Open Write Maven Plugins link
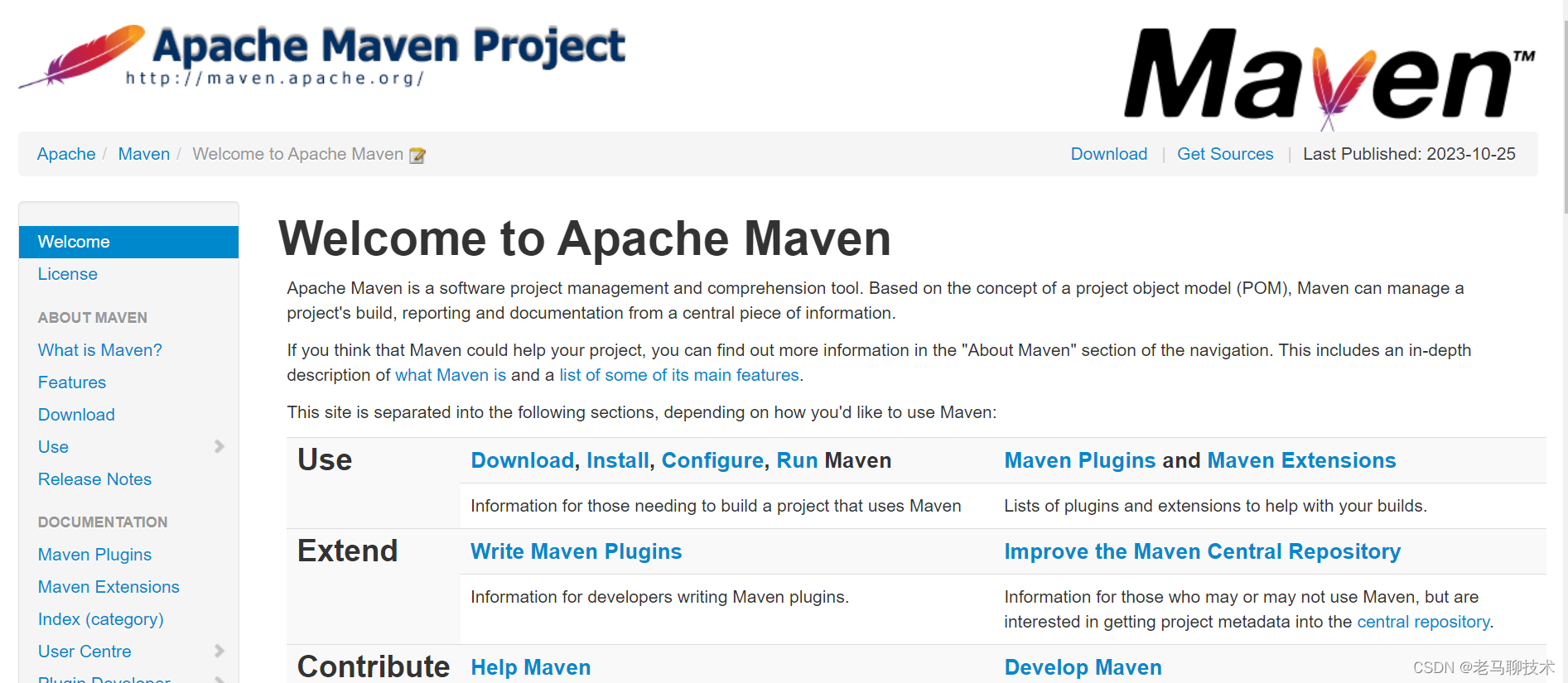This screenshot has height=683, width=1568. (x=577, y=551)
